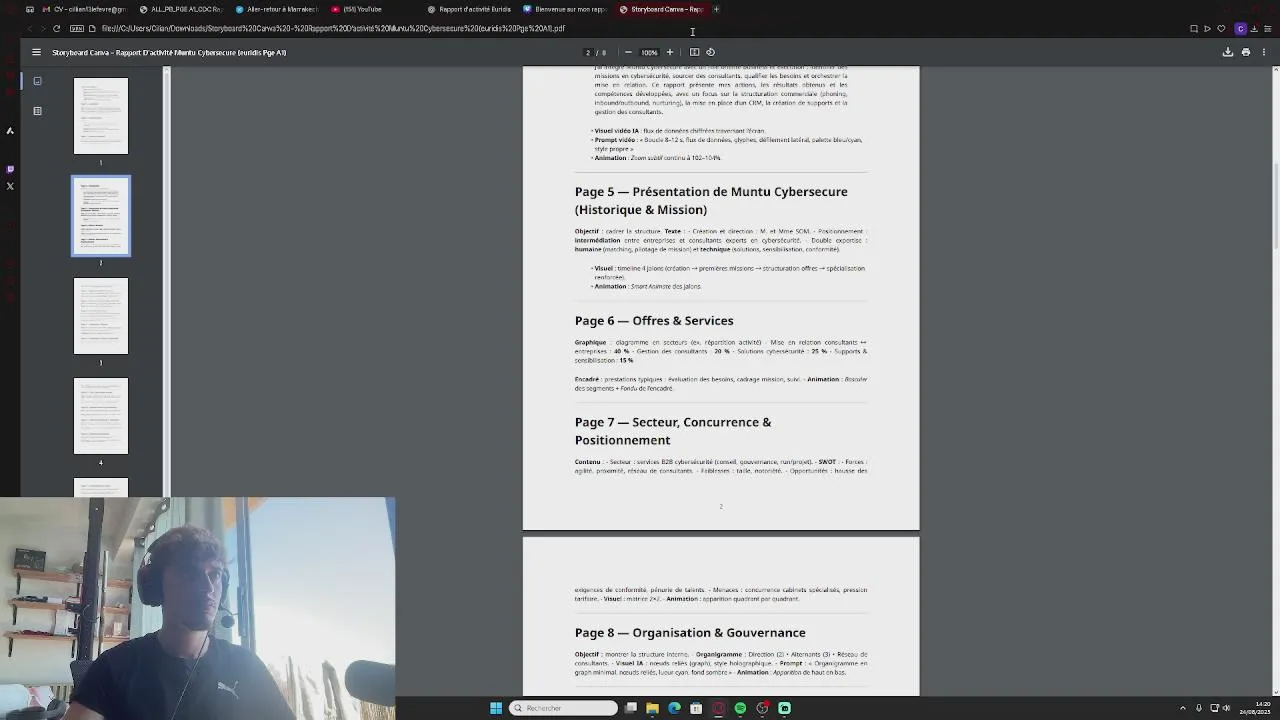This screenshot has height=720, width=1280.
Task: Open Microsoft Store from the taskbar
Action: click(696, 708)
